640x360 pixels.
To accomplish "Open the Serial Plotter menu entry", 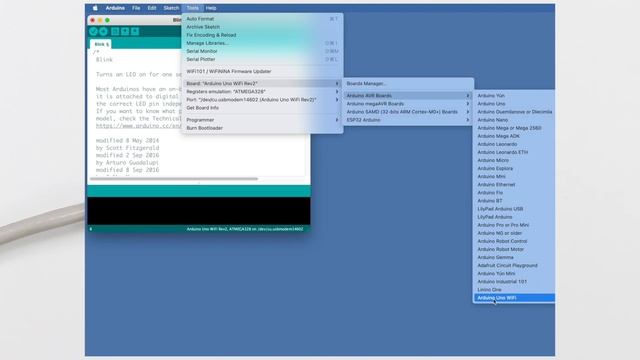I will (x=262, y=60).
